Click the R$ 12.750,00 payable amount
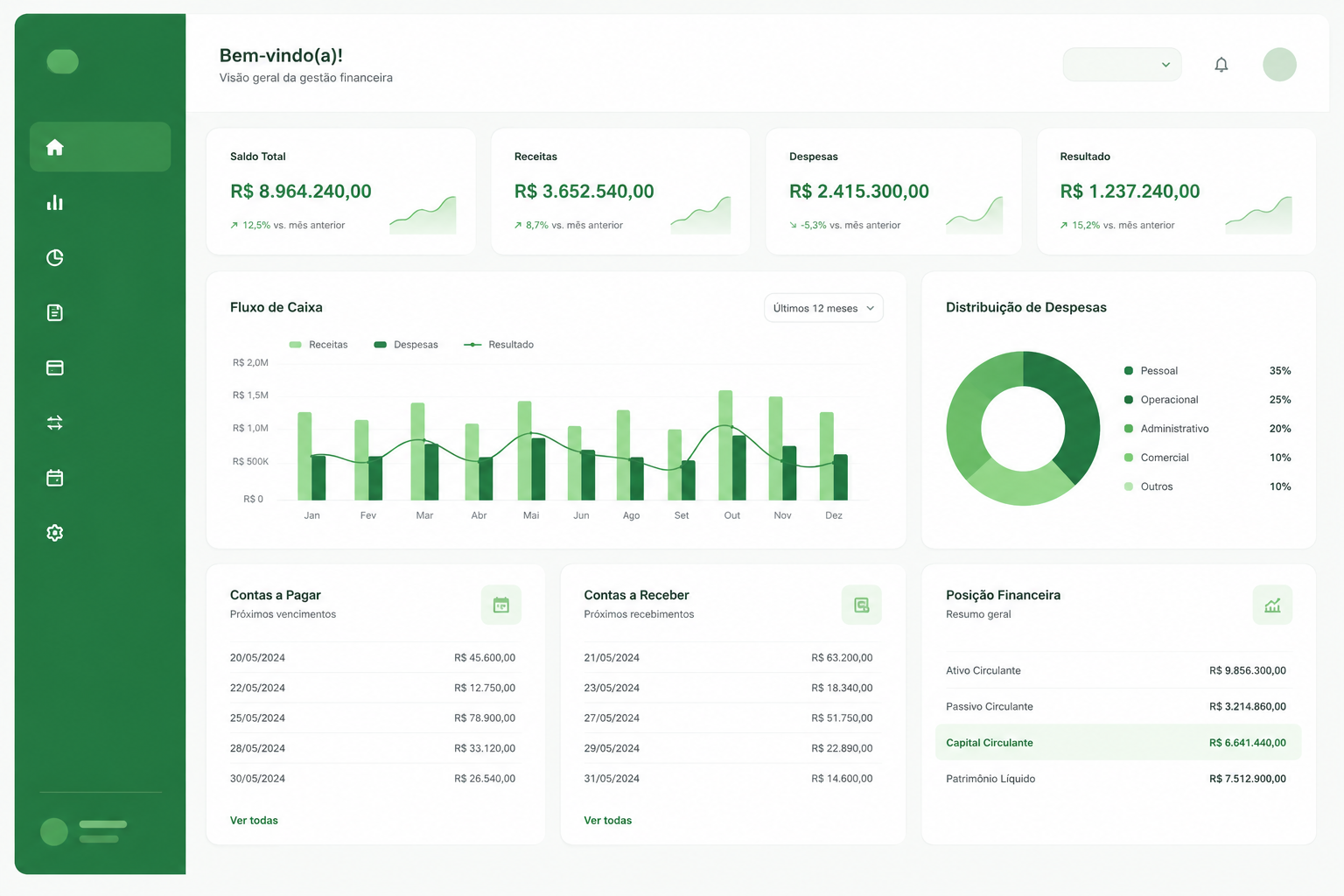The image size is (1344, 896). click(485, 688)
